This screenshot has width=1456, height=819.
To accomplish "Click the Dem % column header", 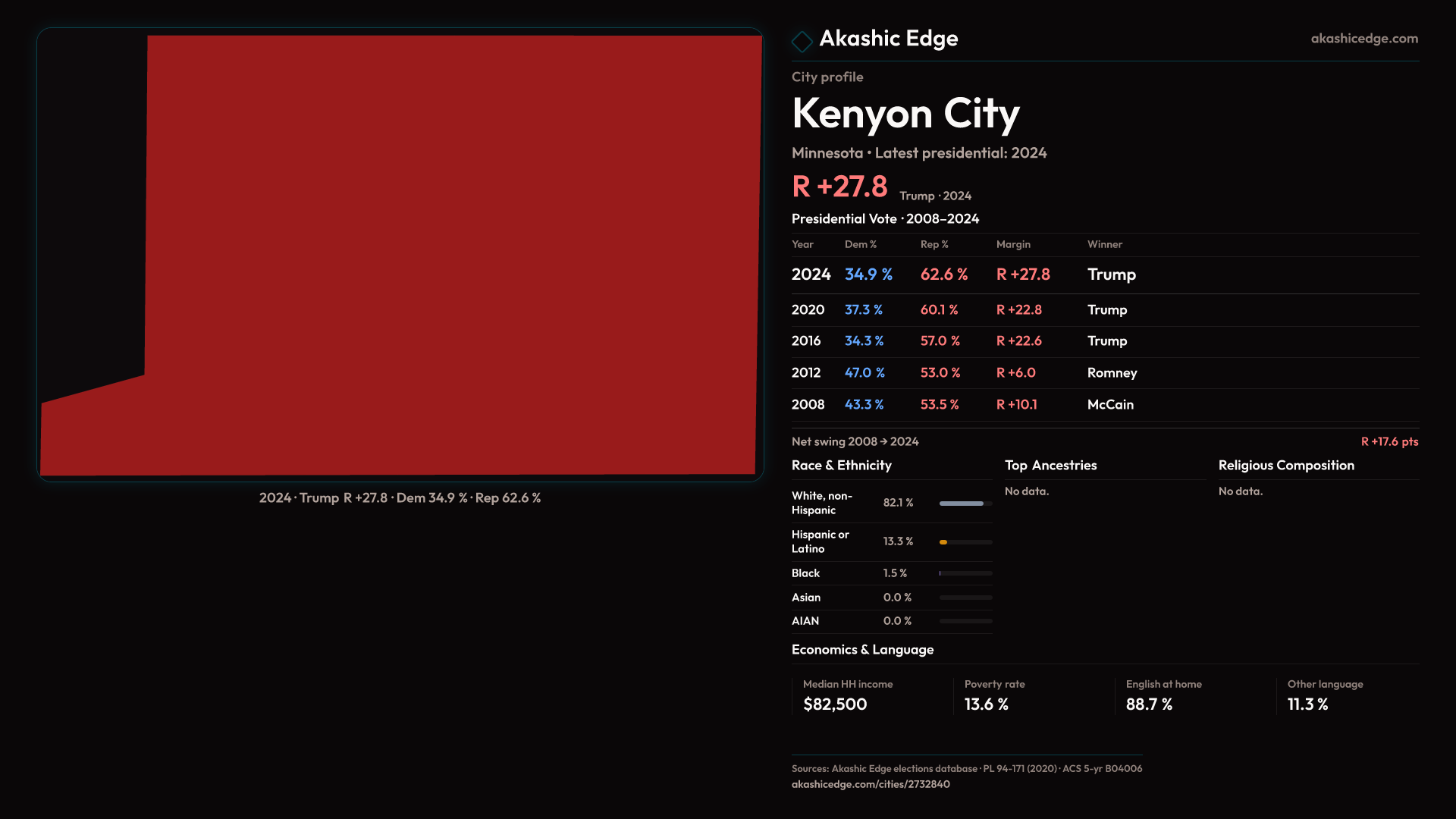I will pos(860,244).
